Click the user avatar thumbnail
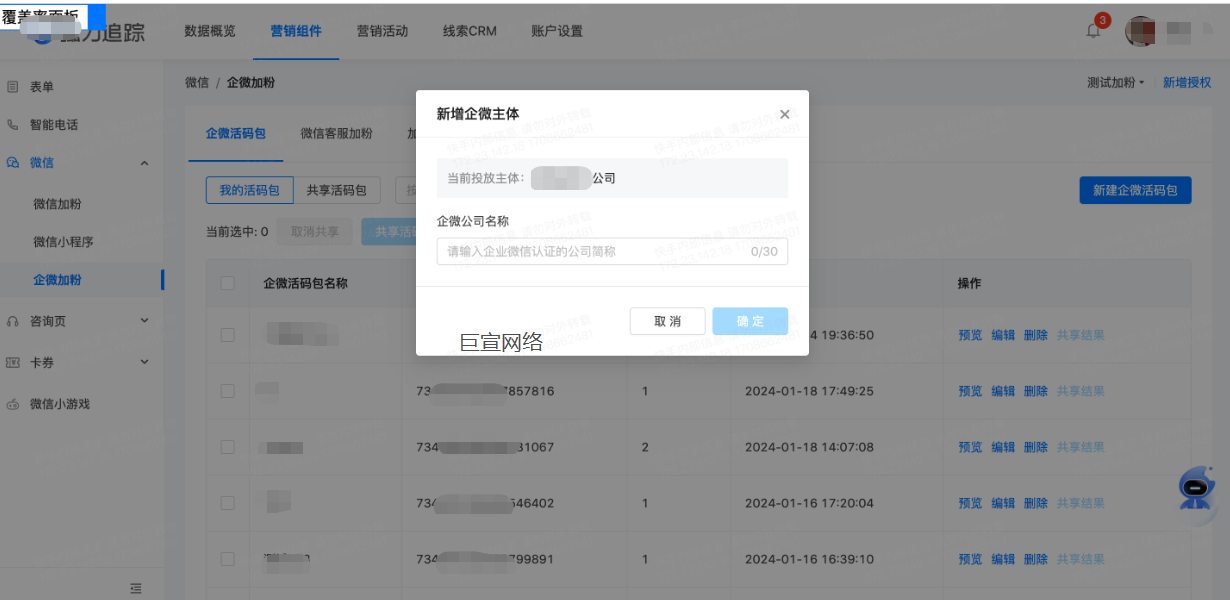Viewport: 1230px width, 600px height. 1140,29
